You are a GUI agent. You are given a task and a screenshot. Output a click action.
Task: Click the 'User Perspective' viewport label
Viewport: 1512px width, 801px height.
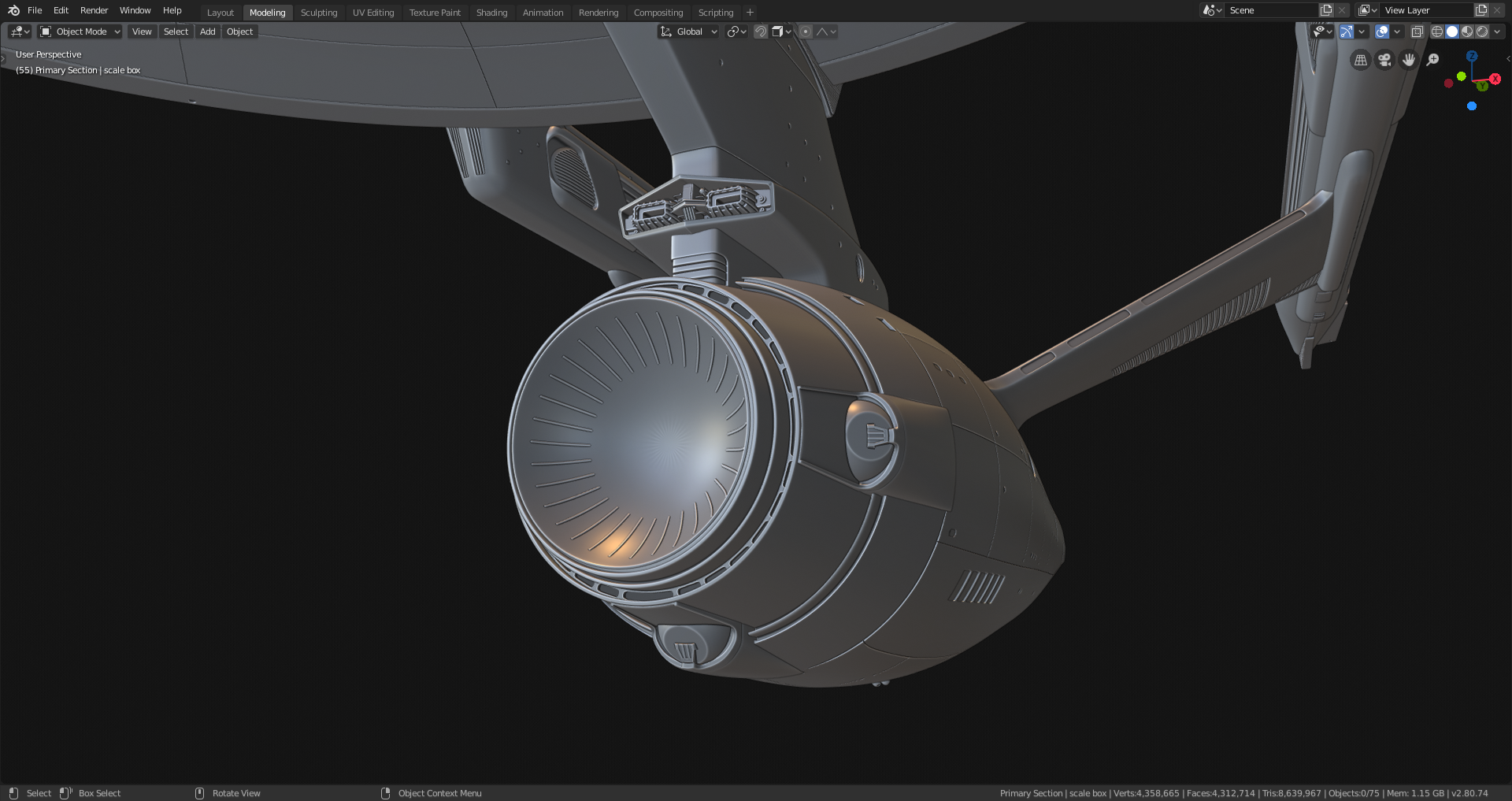[49, 54]
